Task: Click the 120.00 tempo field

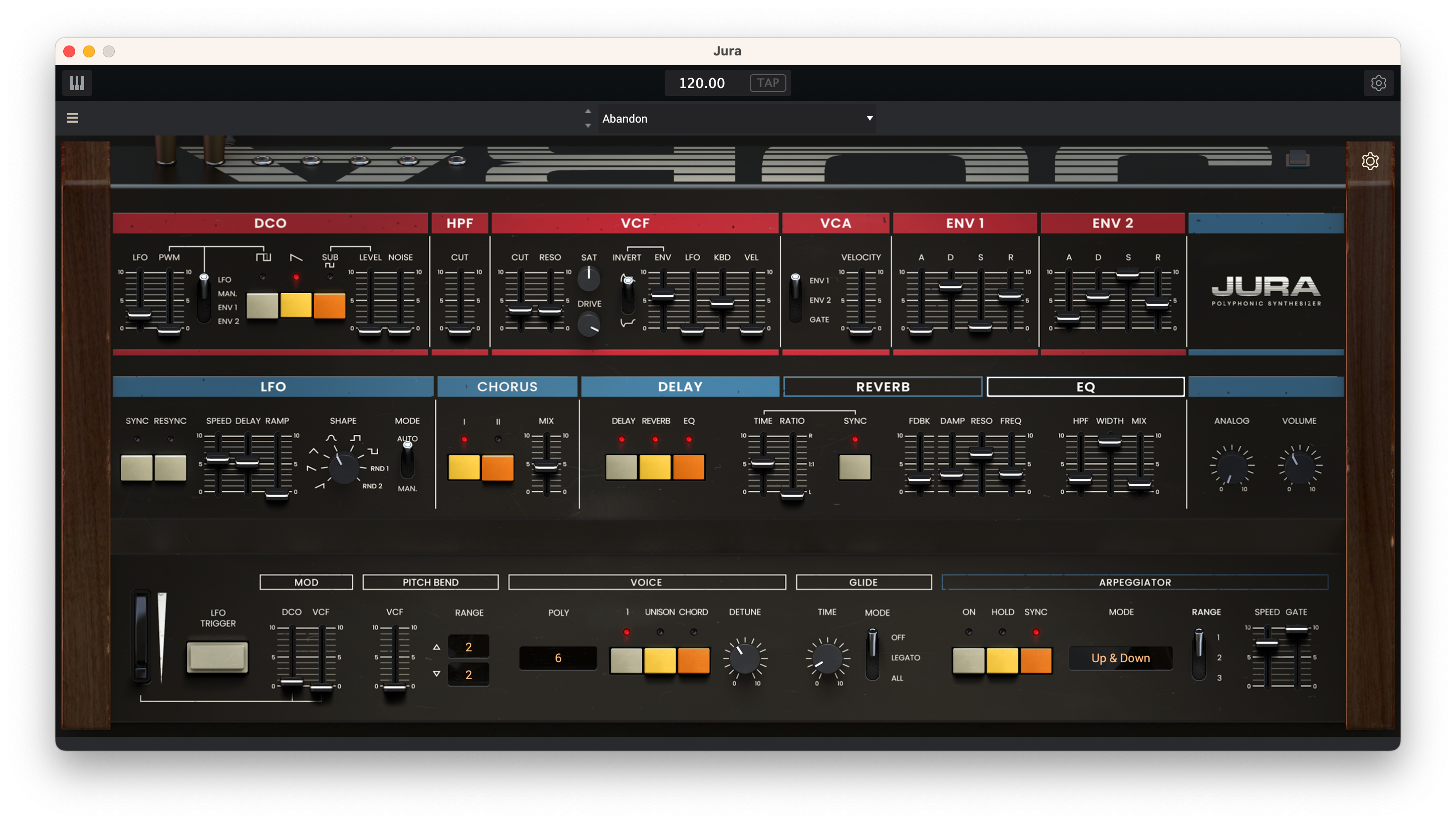Action: (x=701, y=83)
